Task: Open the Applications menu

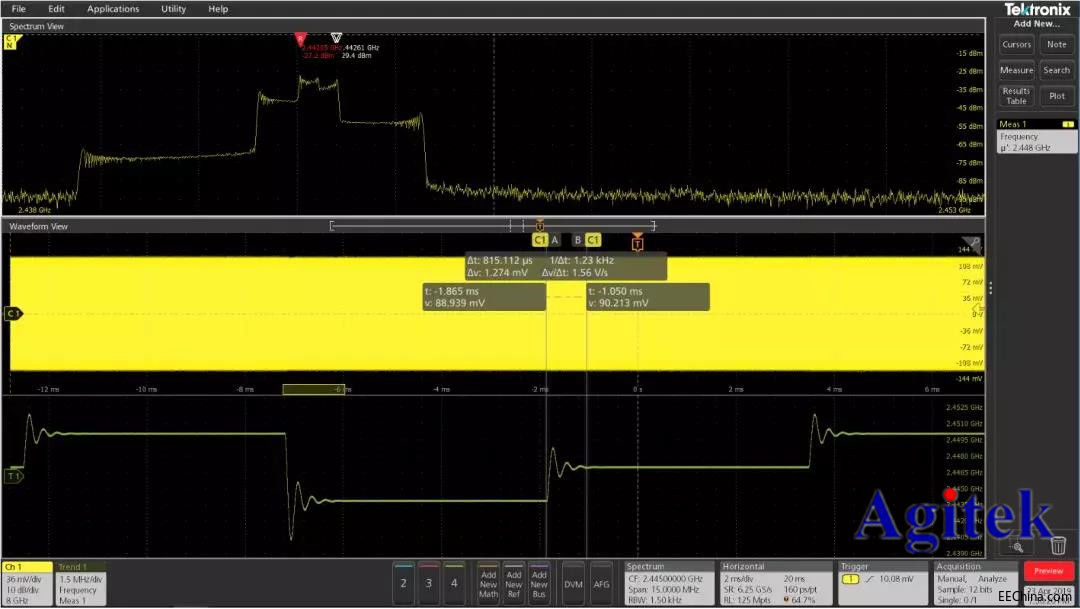Action: [113, 9]
